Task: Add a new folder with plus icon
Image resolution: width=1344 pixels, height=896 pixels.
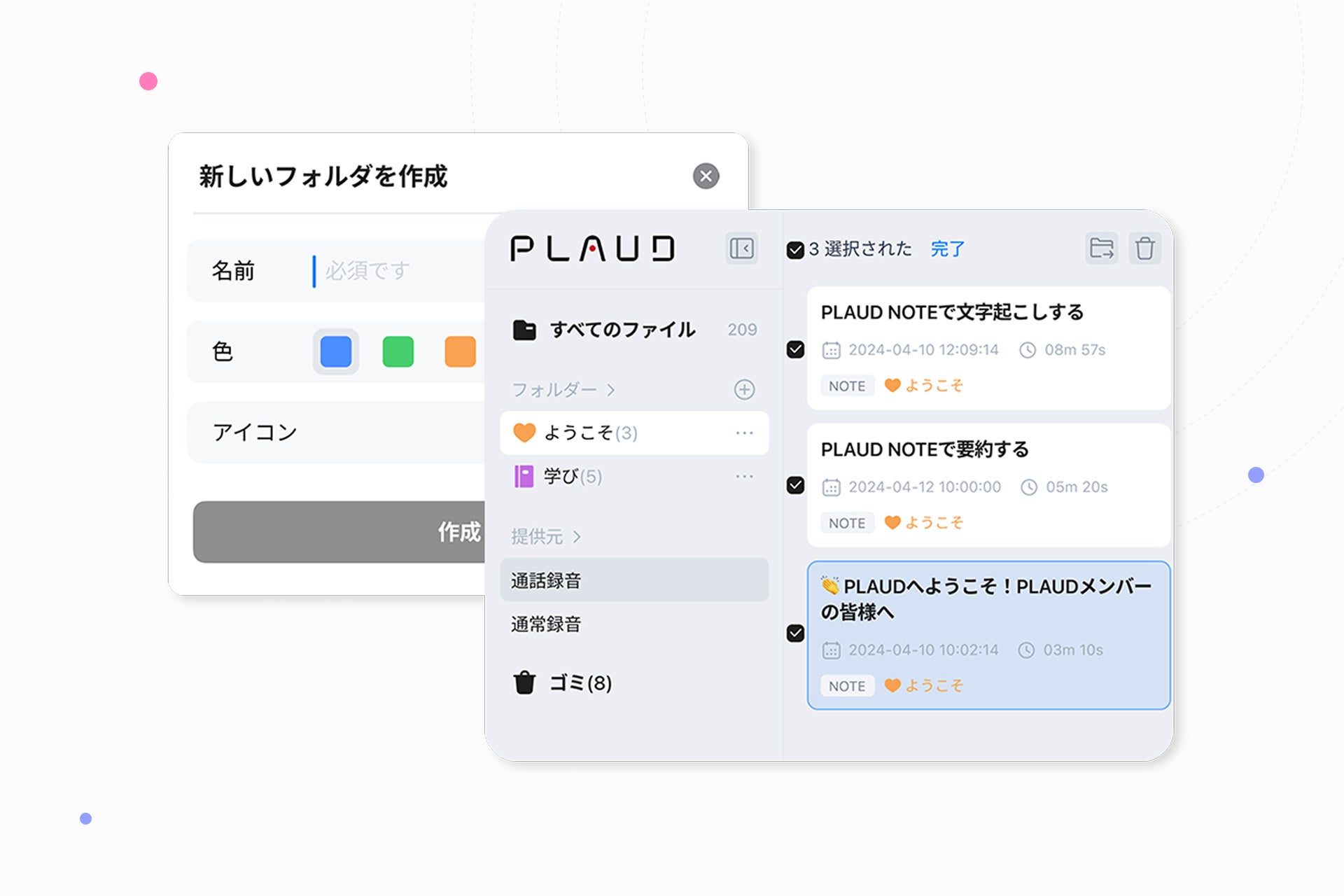Action: (744, 390)
